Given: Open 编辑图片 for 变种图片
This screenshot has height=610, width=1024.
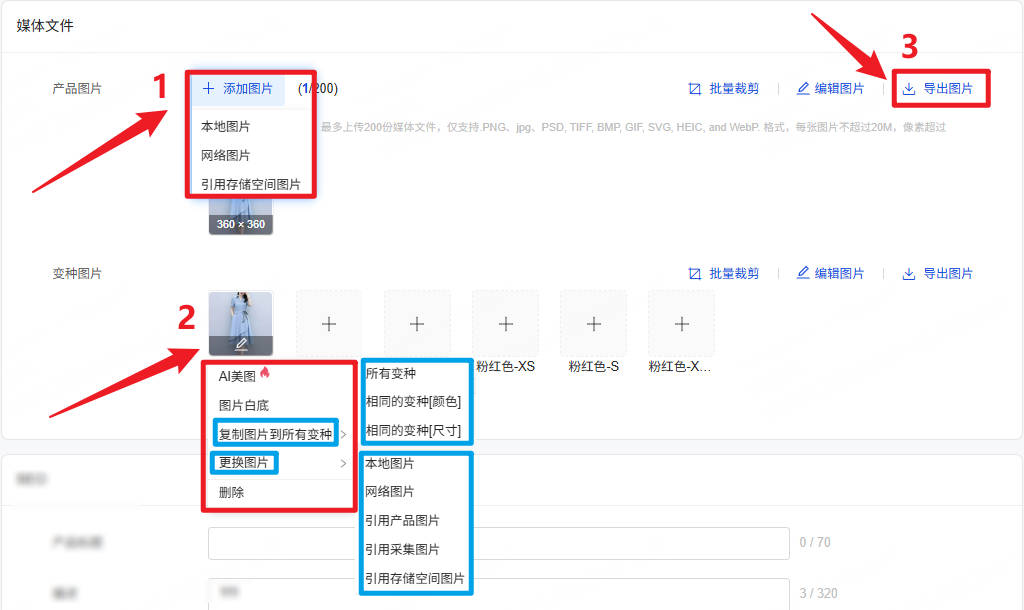Looking at the screenshot, I should (x=839, y=273).
